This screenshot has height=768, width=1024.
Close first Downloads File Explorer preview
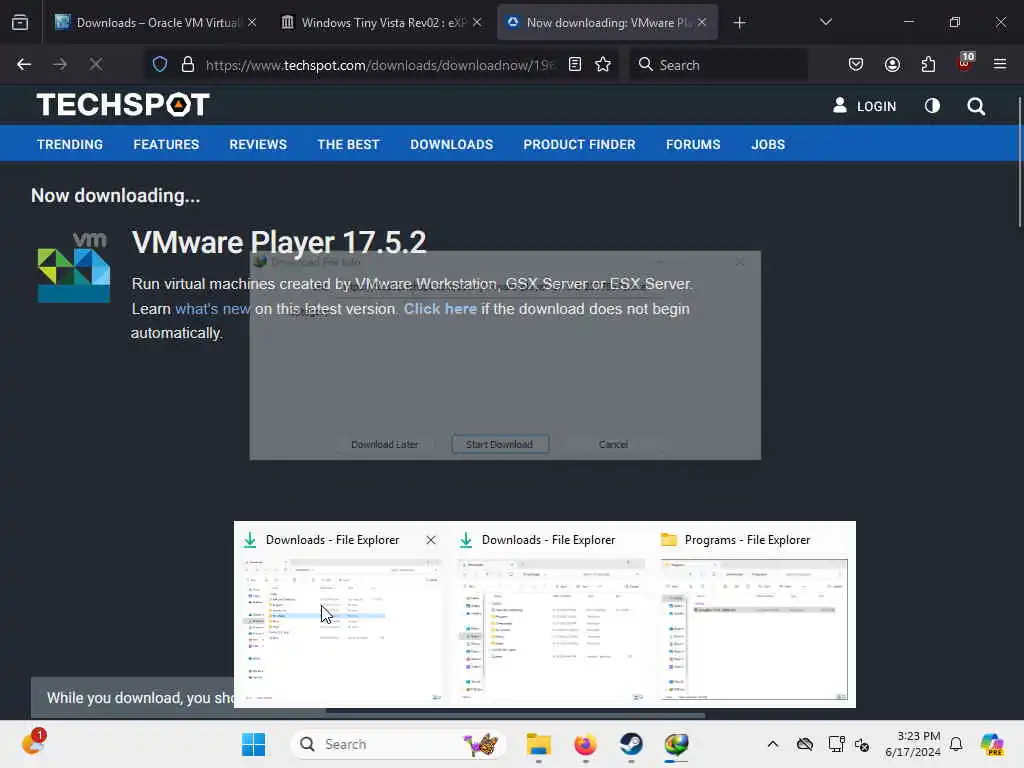point(431,540)
